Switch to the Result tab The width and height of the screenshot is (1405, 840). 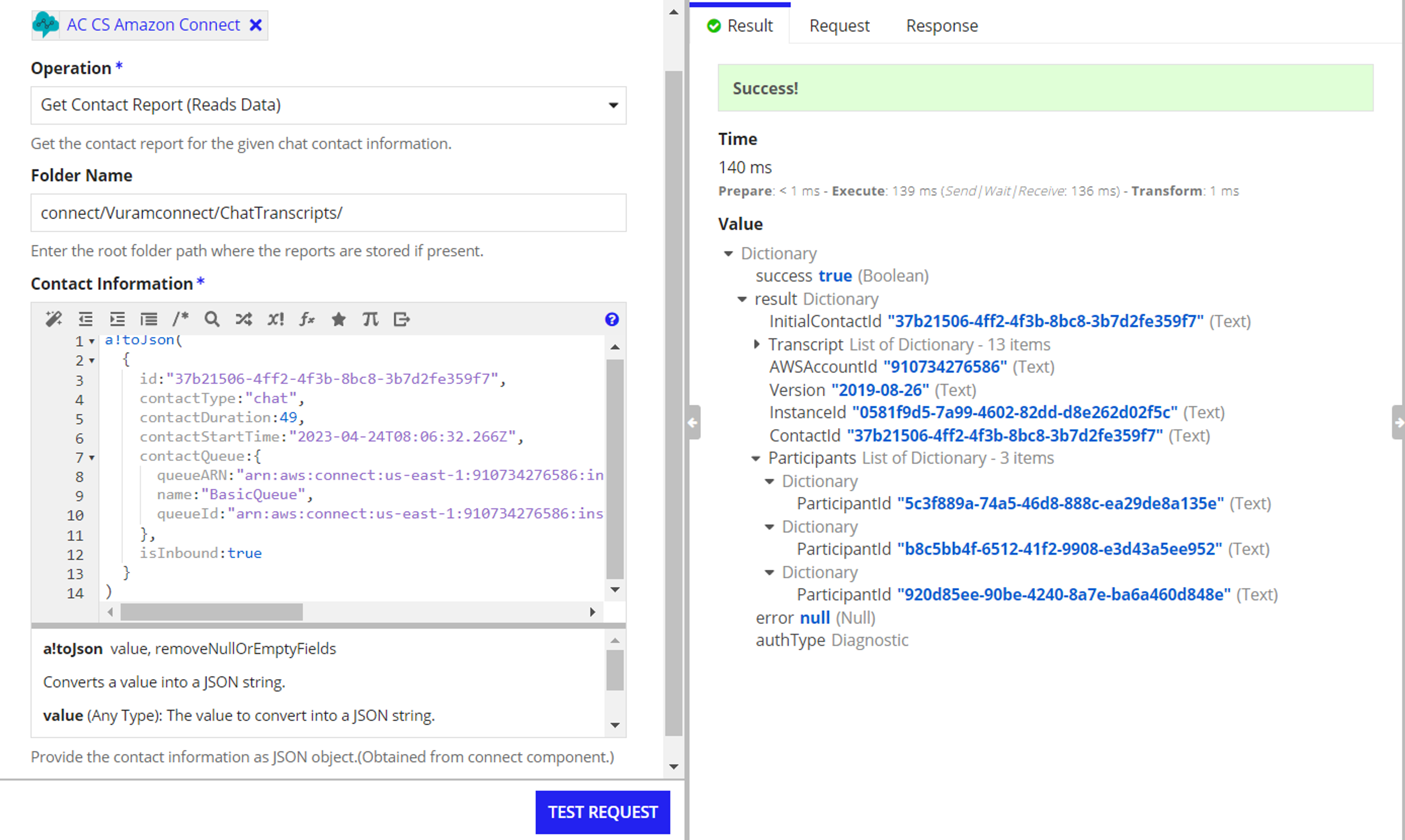tap(739, 26)
